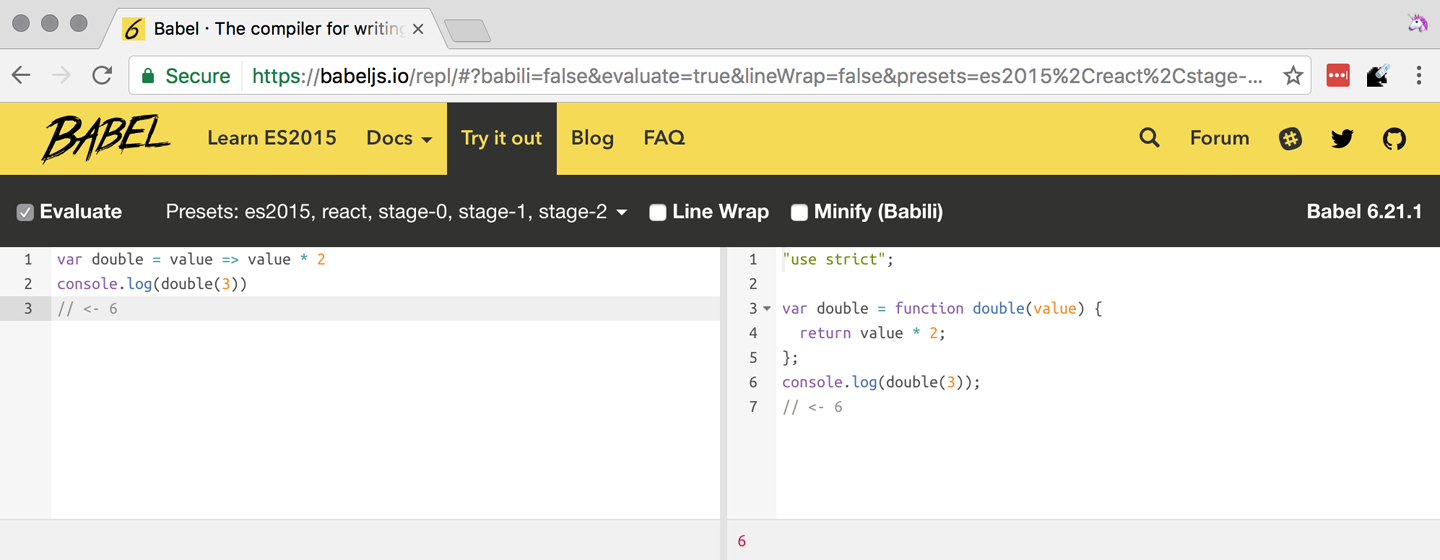This screenshot has height=560, width=1440.
Task: Click the Babel tab favicon
Action: point(134,29)
